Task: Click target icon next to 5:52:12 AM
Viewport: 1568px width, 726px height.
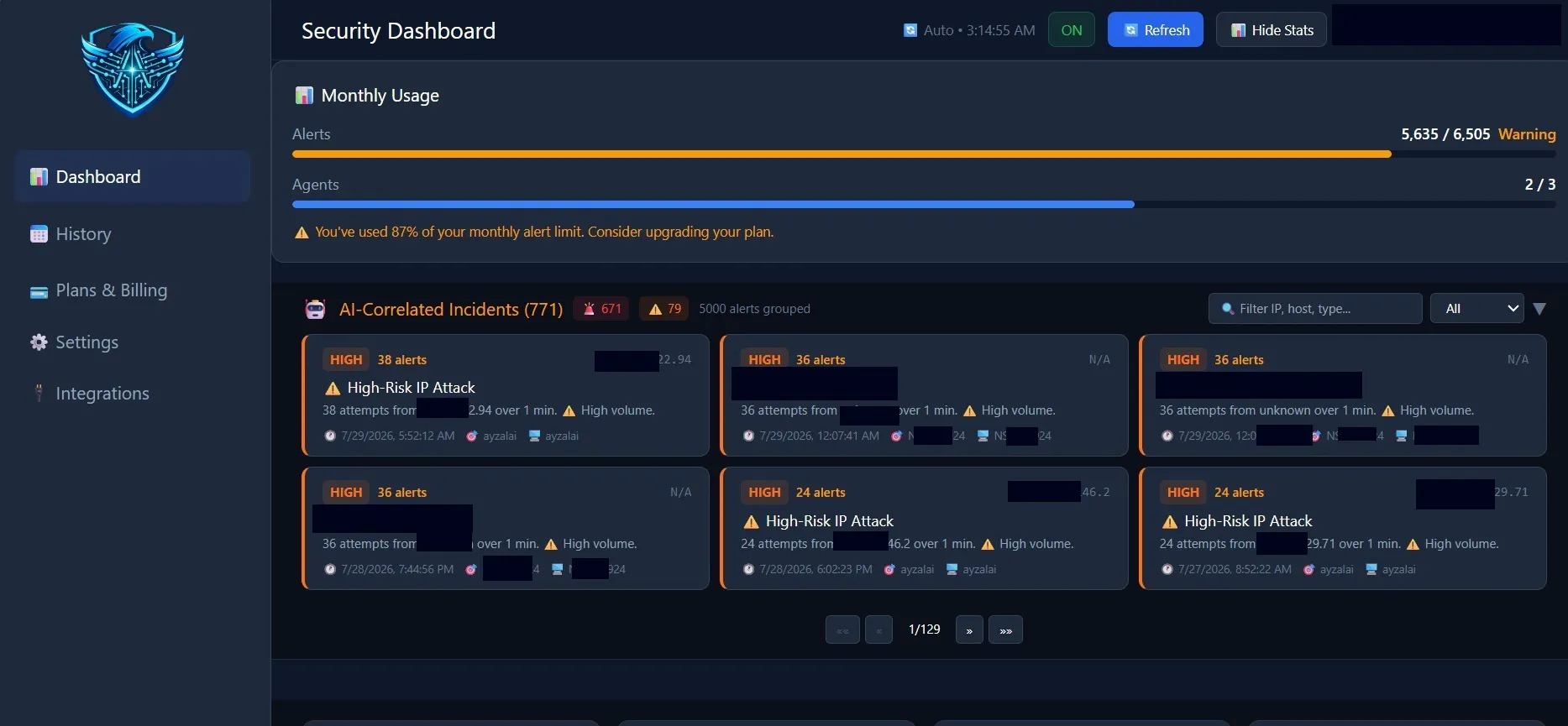Action: (x=472, y=436)
